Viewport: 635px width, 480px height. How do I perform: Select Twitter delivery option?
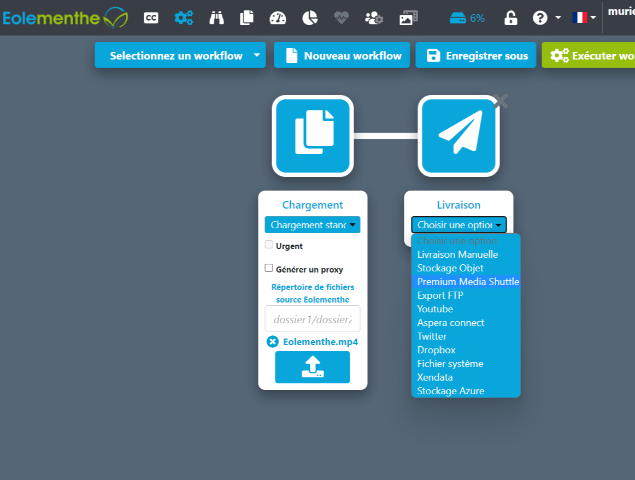click(x=466, y=336)
